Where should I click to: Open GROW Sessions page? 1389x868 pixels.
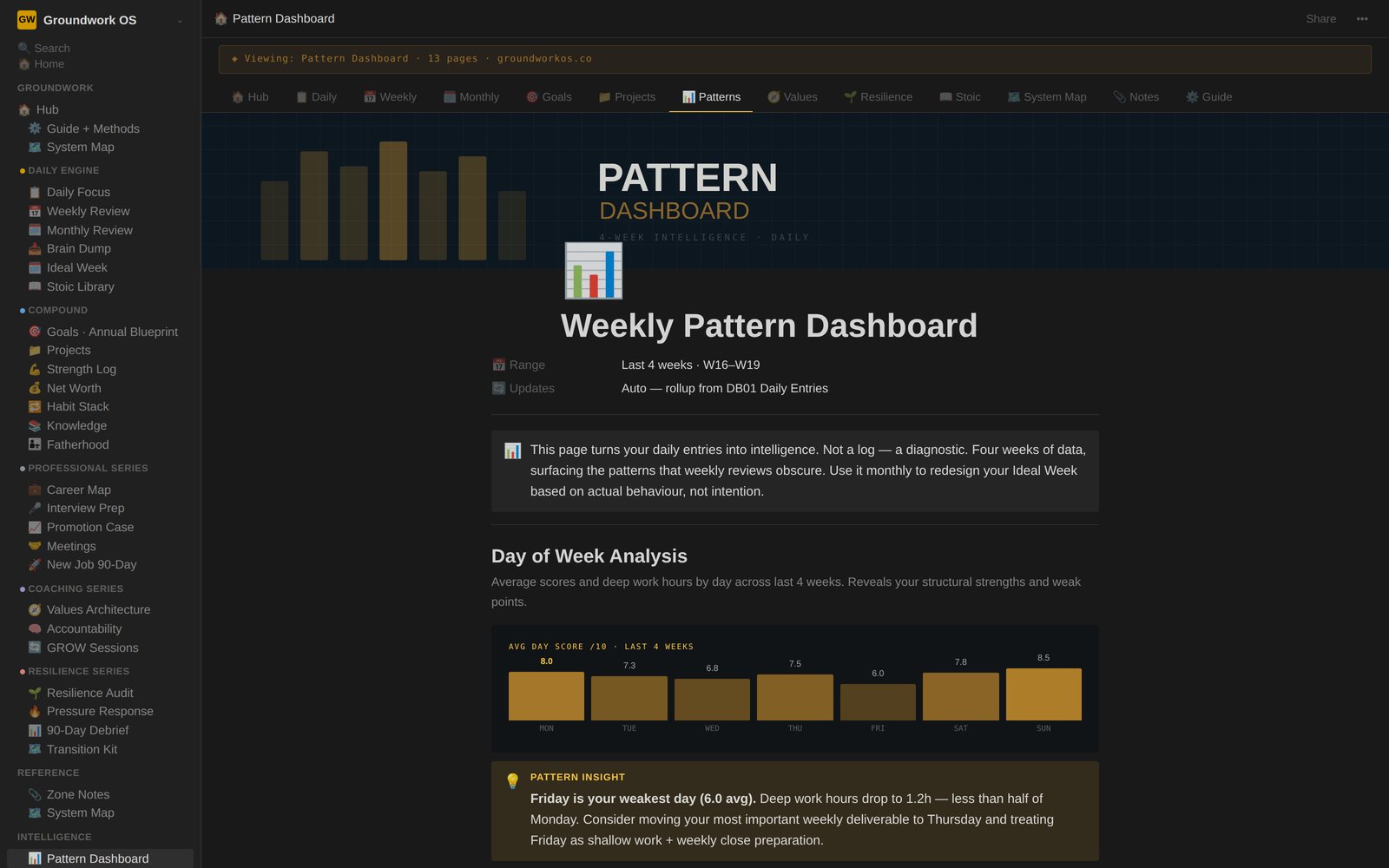point(100,648)
